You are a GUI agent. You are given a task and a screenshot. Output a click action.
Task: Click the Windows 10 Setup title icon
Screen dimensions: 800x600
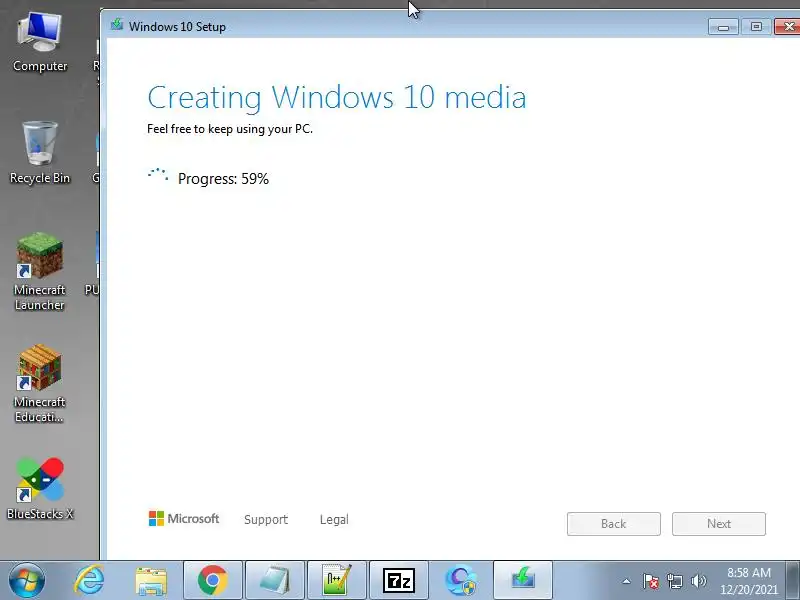[x=117, y=25]
